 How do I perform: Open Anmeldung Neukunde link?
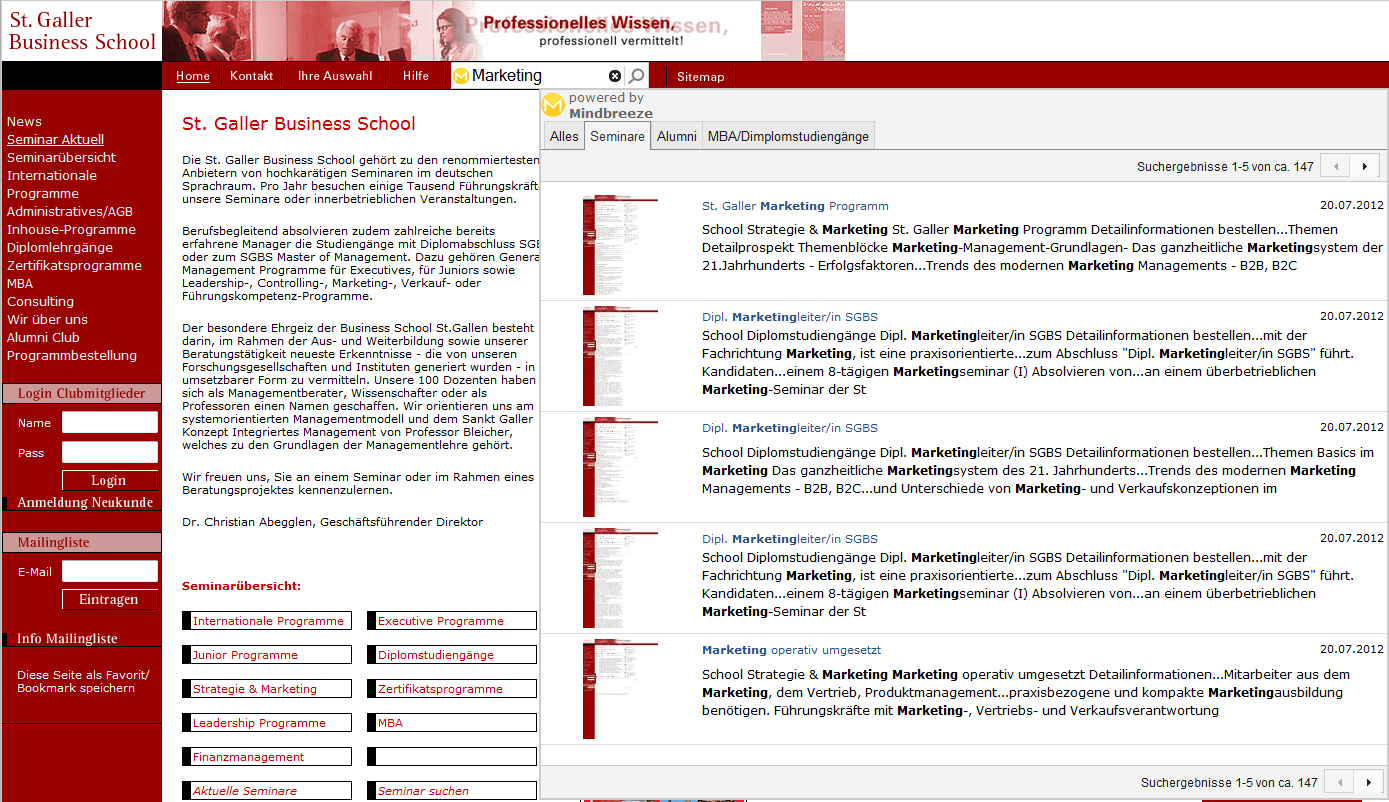(x=85, y=503)
